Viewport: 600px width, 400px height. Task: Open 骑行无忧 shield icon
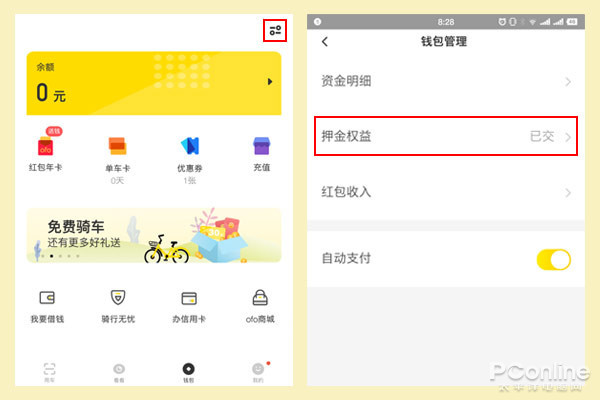118,297
